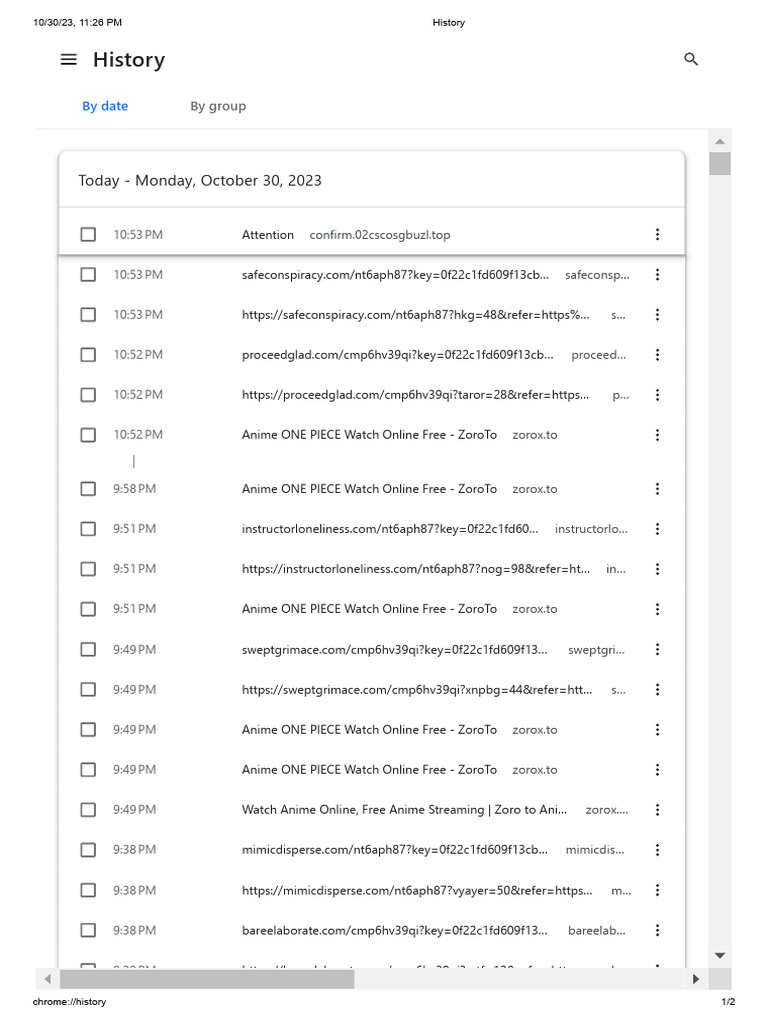The height and width of the screenshot is (1024, 768).
Task: Select checkbox for Attention 10:53 PM entry
Action: (x=88, y=234)
